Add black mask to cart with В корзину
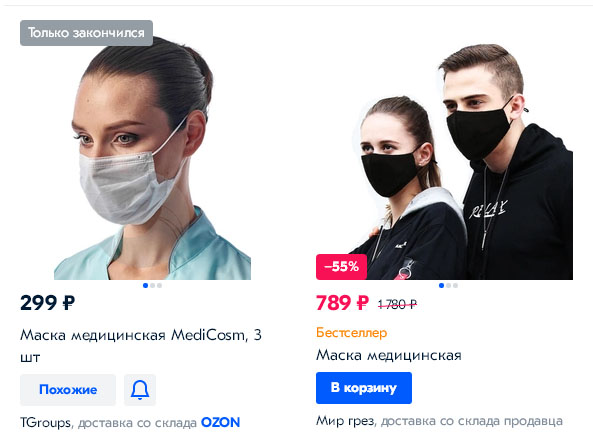This screenshot has height=437, width=593. [x=364, y=388]
